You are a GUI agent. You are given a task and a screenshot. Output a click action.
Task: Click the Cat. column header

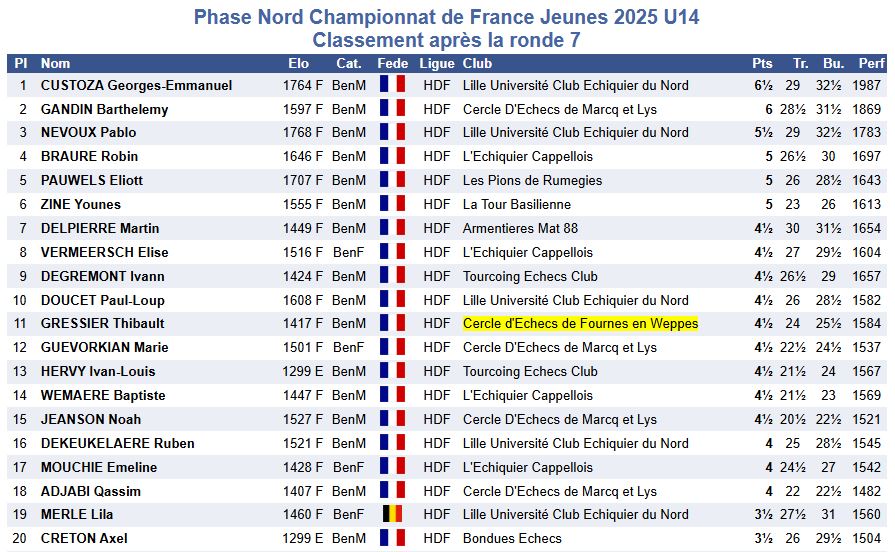pos(348,63)
